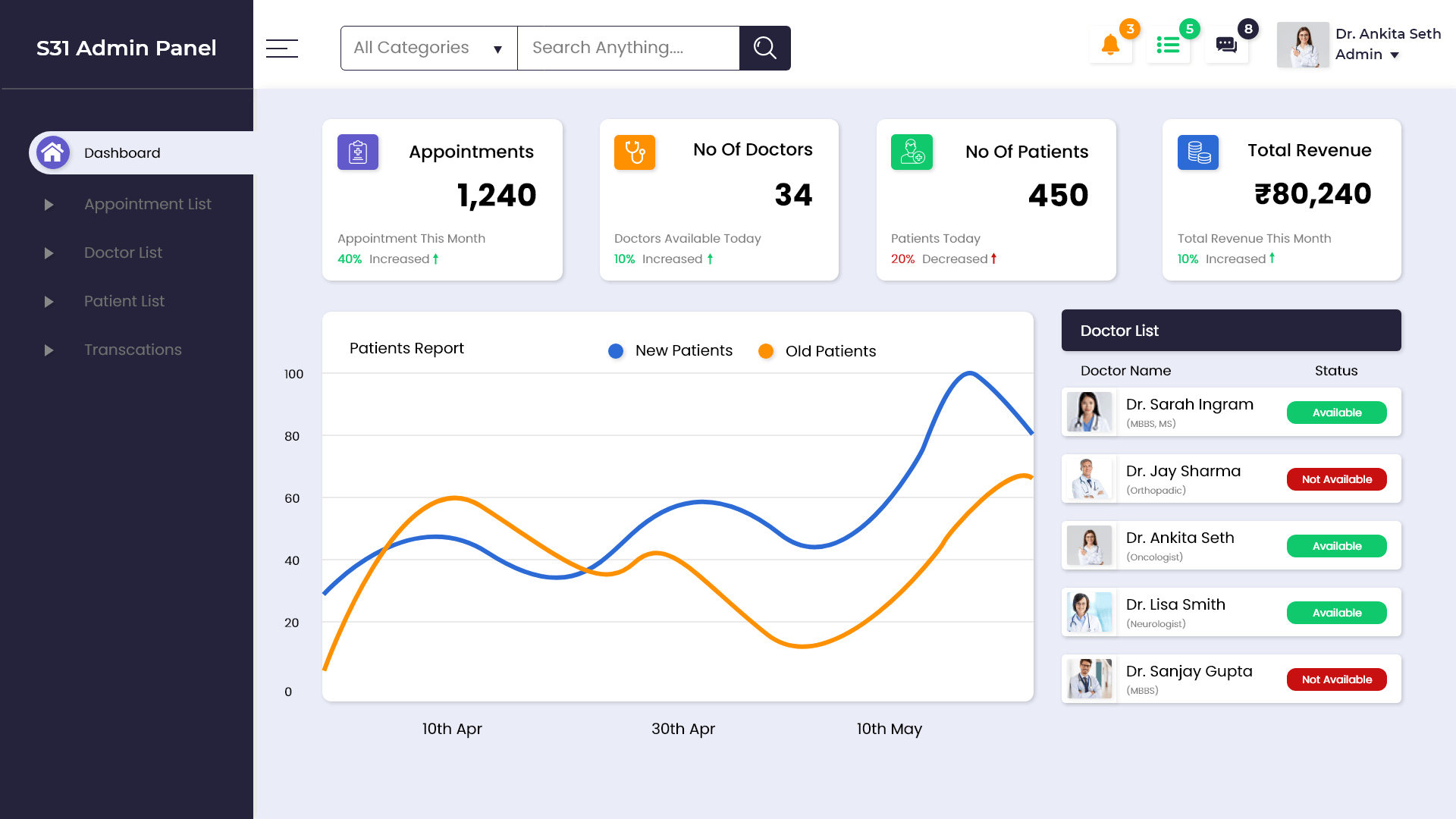1456x819 pixels.
Task: Click Dr. Ankita Seth's photo in Doctor List
Action: point(1090,545)
